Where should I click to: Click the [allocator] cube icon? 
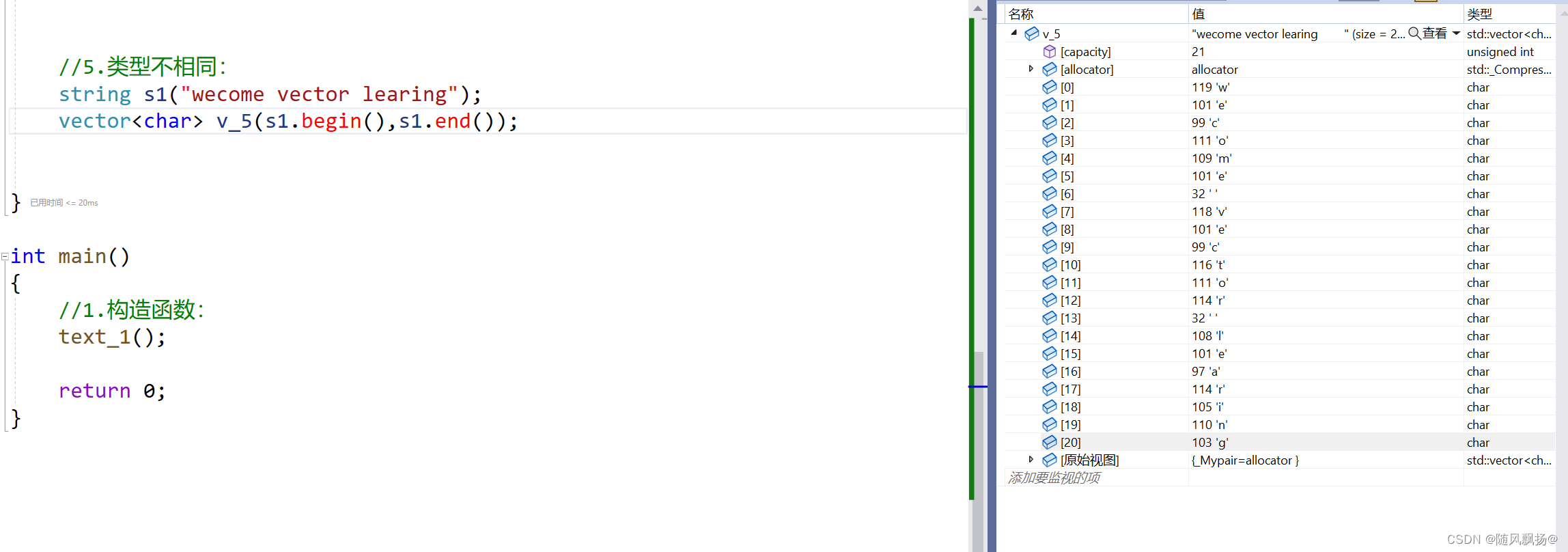[1050, 69]
